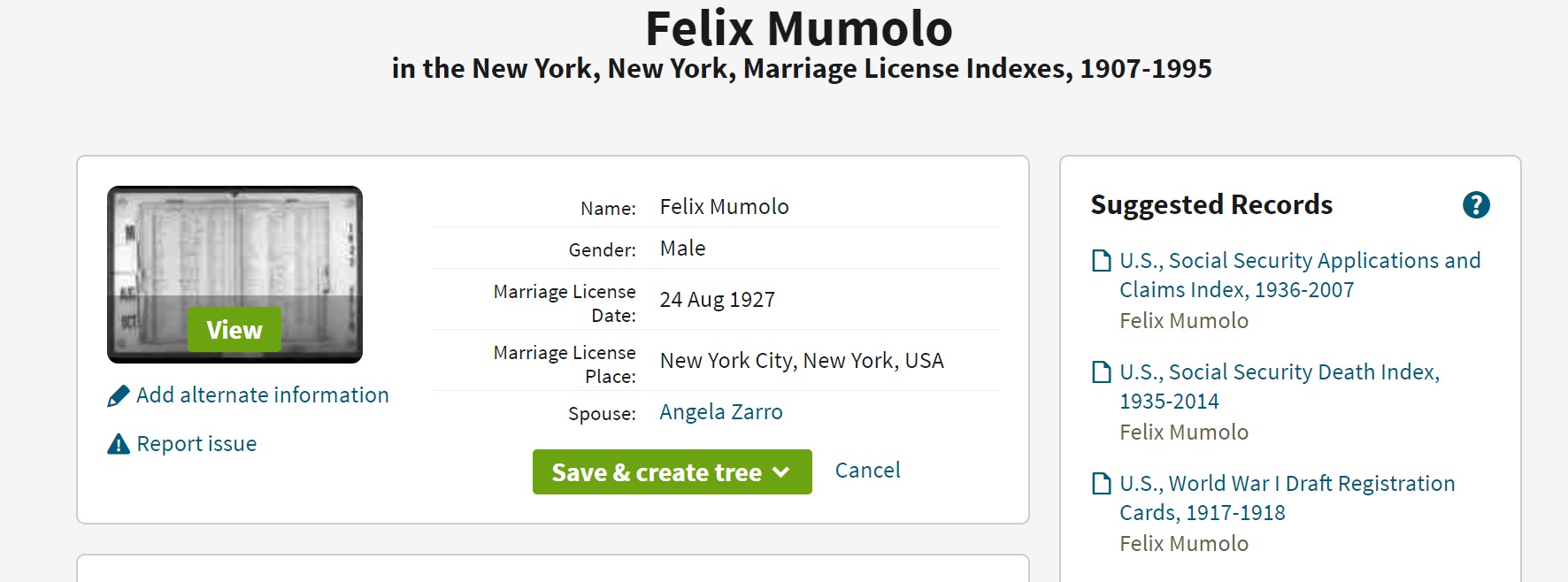Viewport: 1568px width, 582px height.
Task: Click document icon beside Social Security Death Index
Action: point(1101,372)
